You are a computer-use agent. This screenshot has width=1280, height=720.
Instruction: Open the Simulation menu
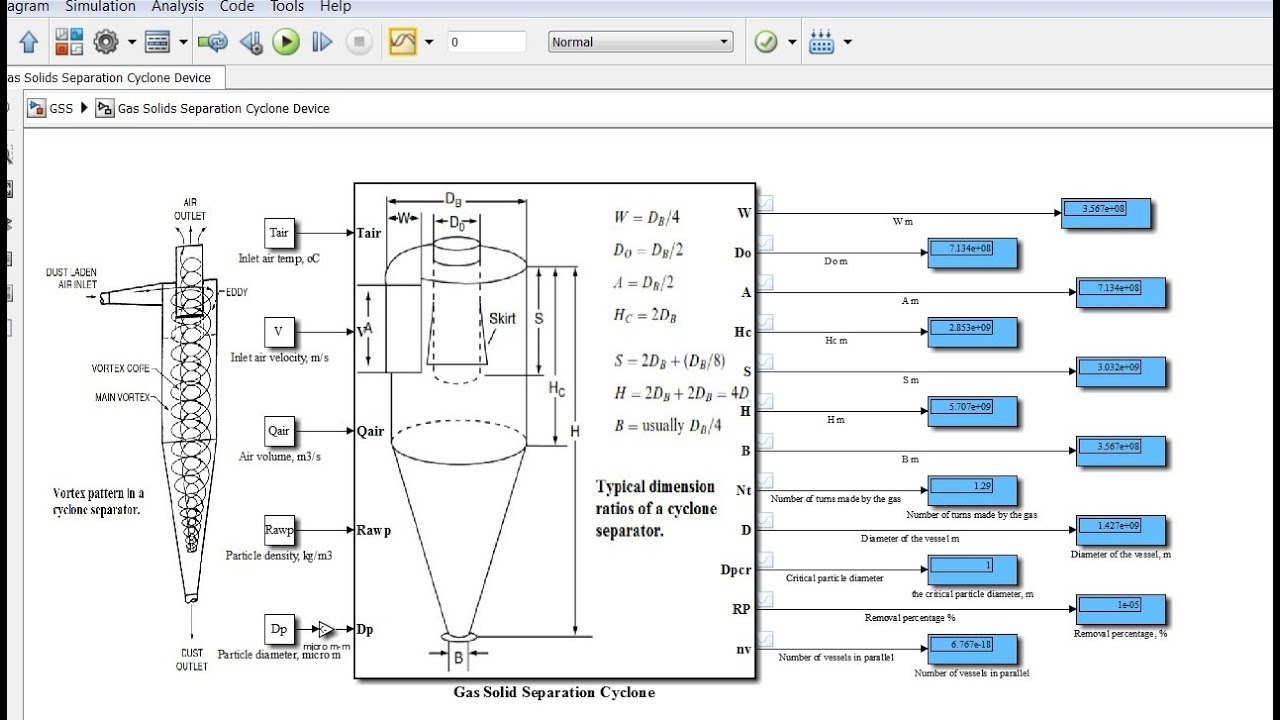[x=100, y=7]
